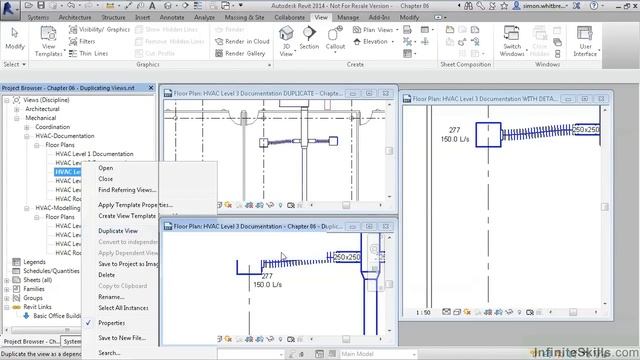Open the Plan Views dropdown arrow
This screenshot has width=640, height=360.
[397, 30]
